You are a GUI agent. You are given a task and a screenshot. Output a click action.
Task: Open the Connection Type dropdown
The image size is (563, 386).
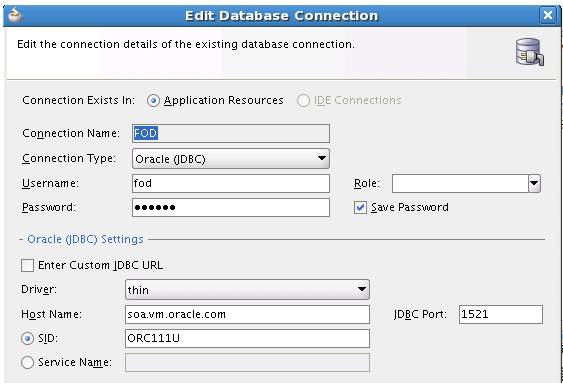pos(231,159)
